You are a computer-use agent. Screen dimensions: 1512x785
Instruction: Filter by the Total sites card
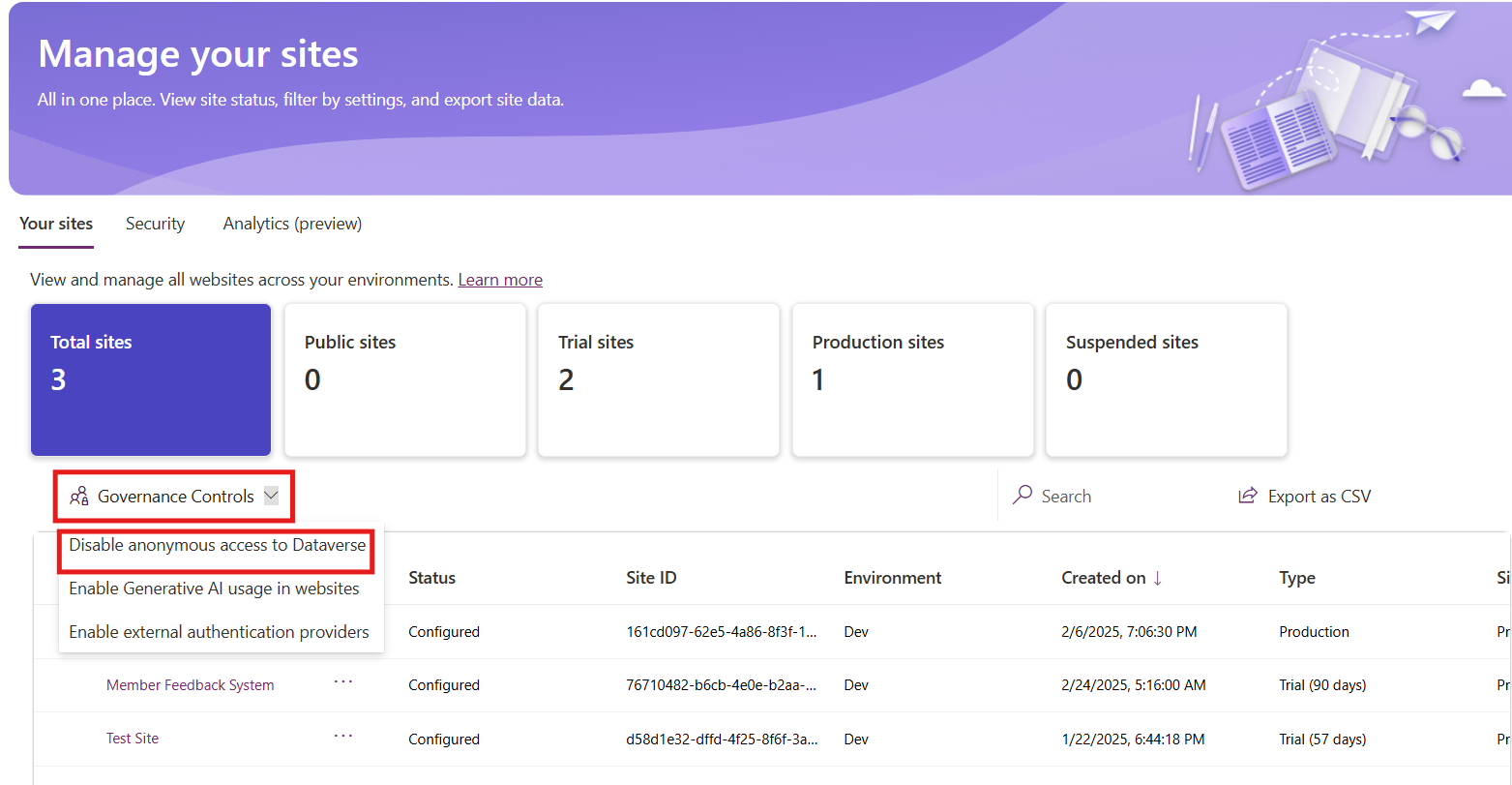click(151, 379)
